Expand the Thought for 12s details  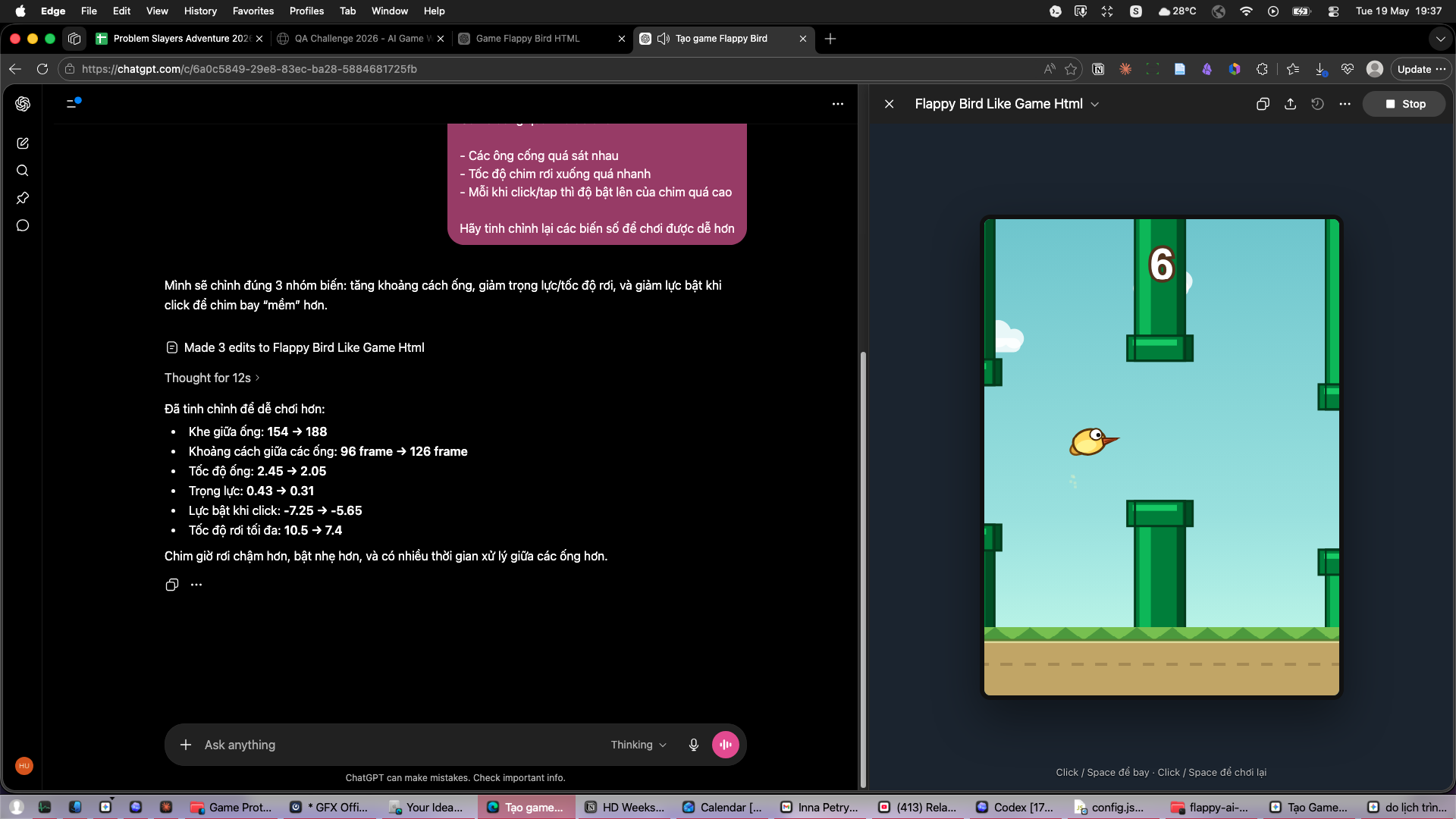pos(212,378)
